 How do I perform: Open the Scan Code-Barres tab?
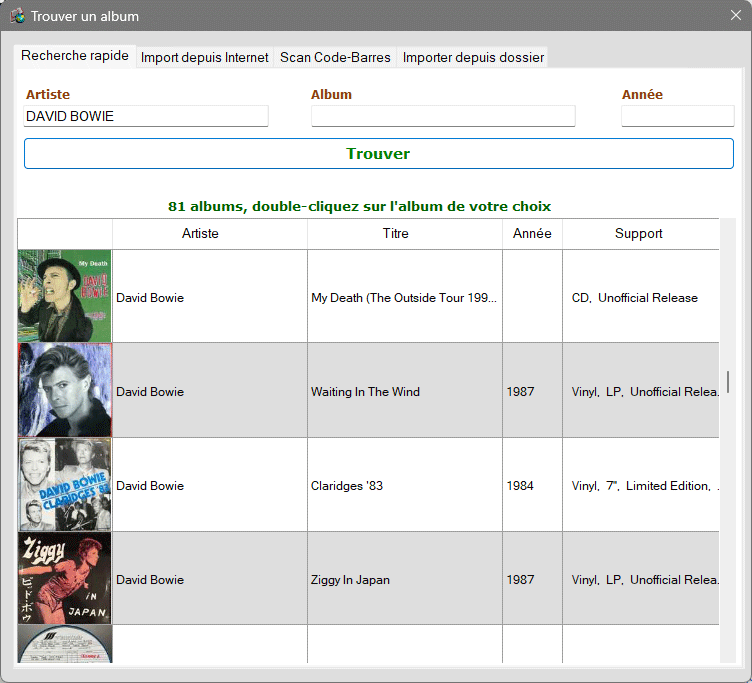click(335, 58)
